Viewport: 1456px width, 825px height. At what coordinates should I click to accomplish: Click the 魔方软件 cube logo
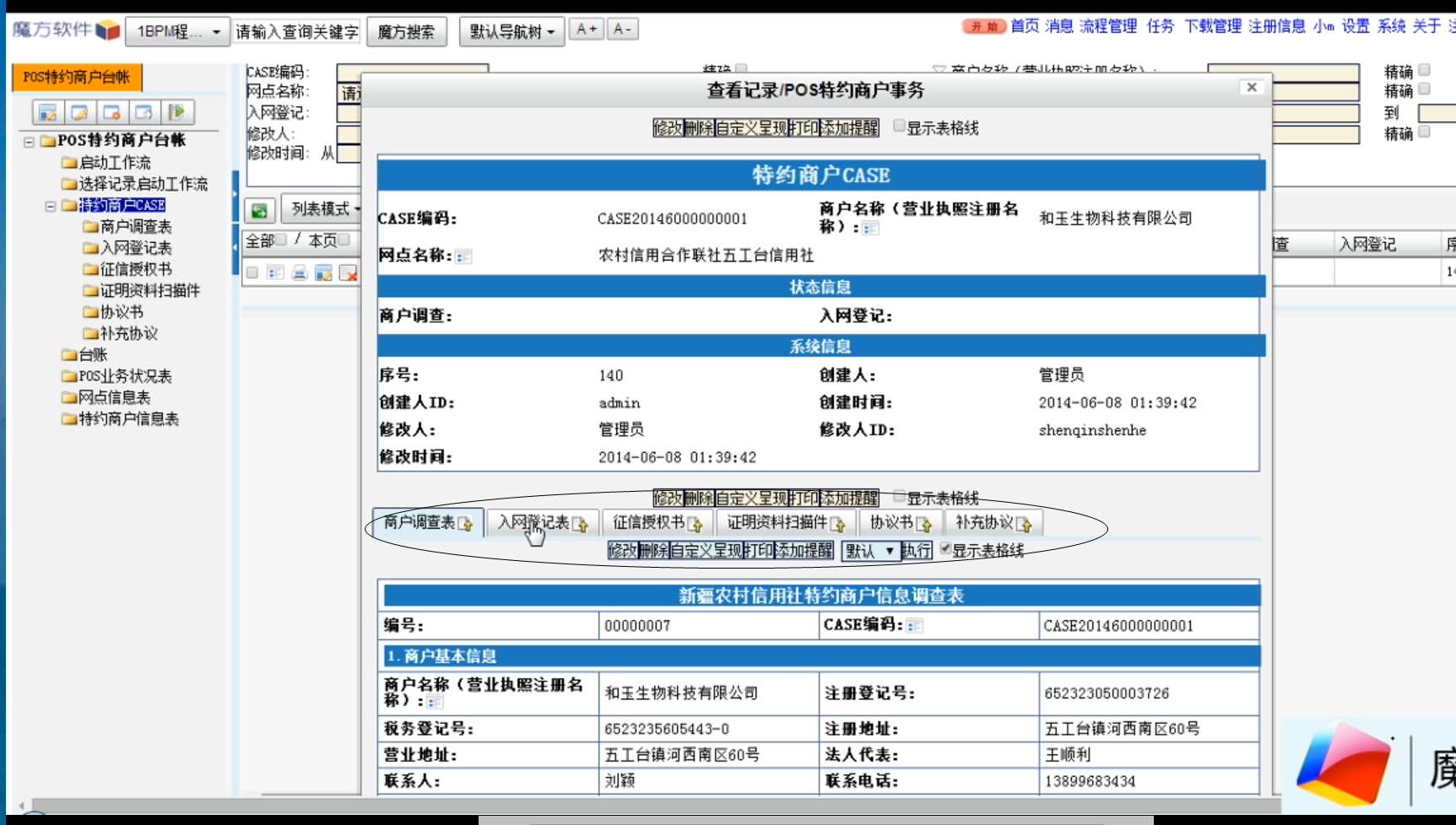coord(107,30)
